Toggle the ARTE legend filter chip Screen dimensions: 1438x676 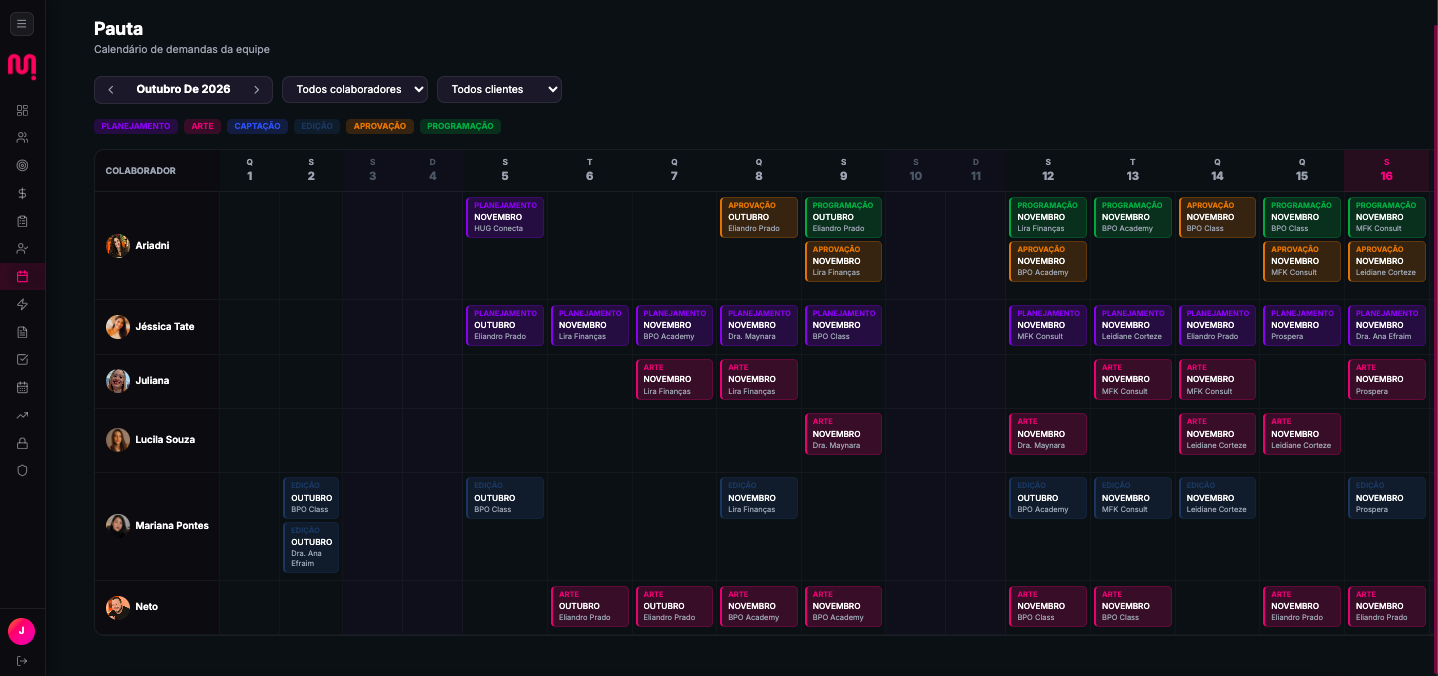(203, 127)
